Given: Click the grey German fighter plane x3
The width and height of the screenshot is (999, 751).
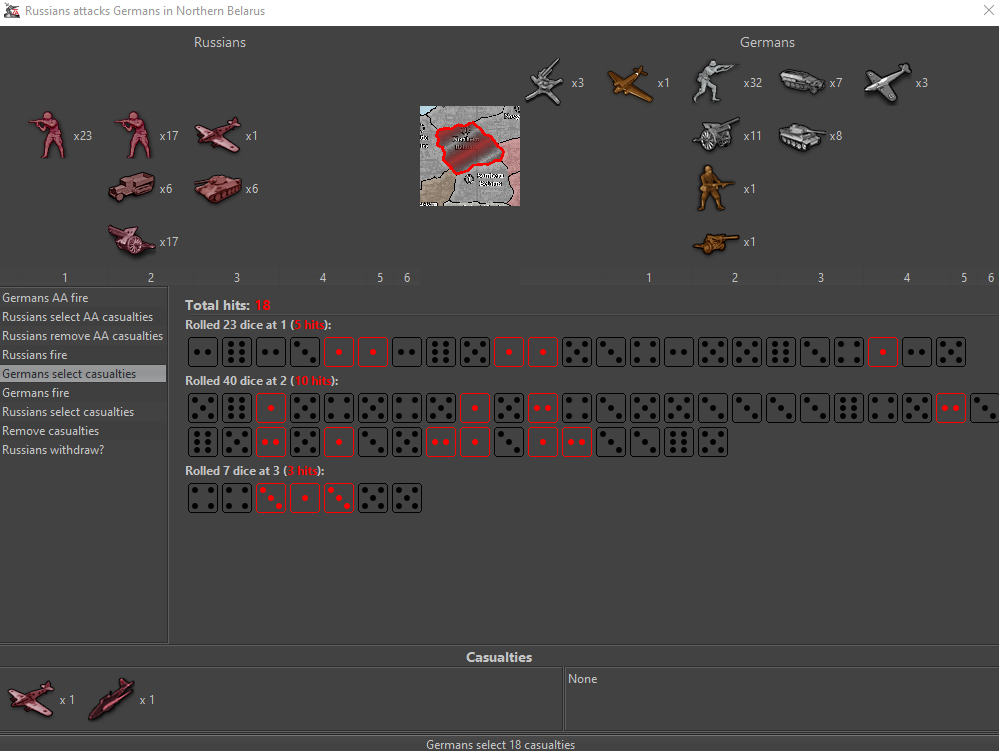Looking at the screenshot, I should (888, 82).
